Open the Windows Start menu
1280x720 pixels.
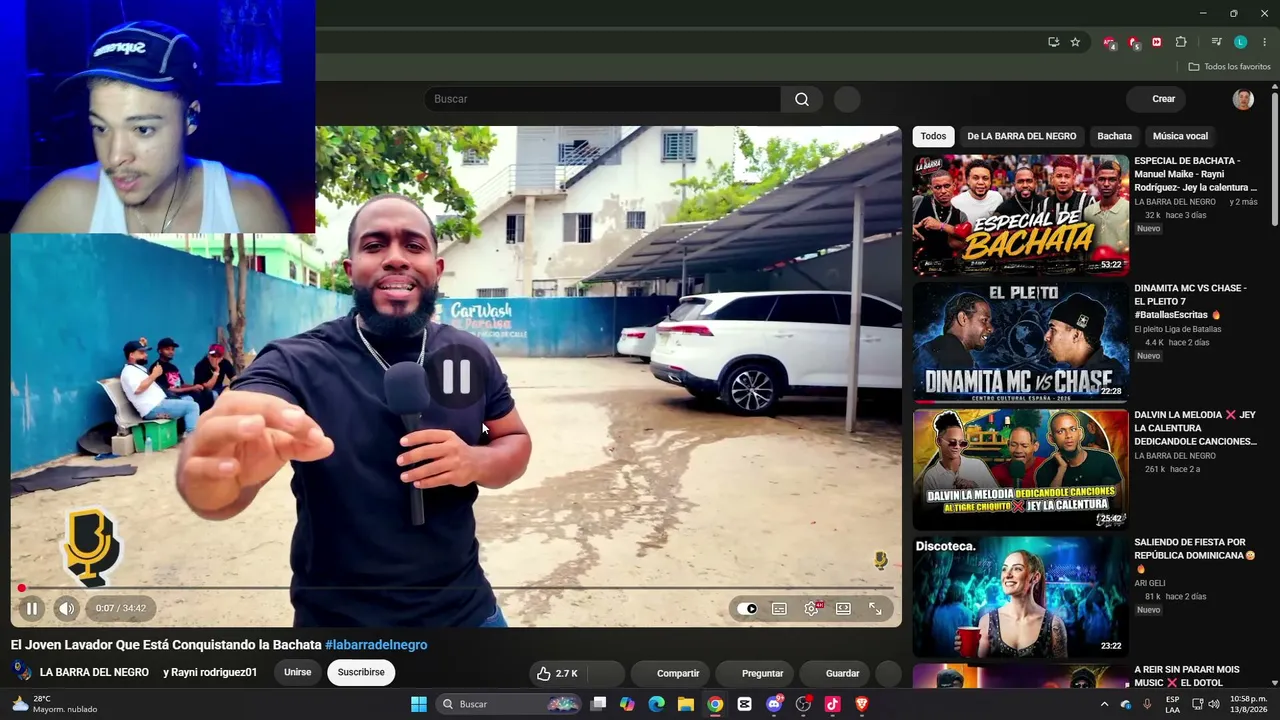[x=419, y=704]
